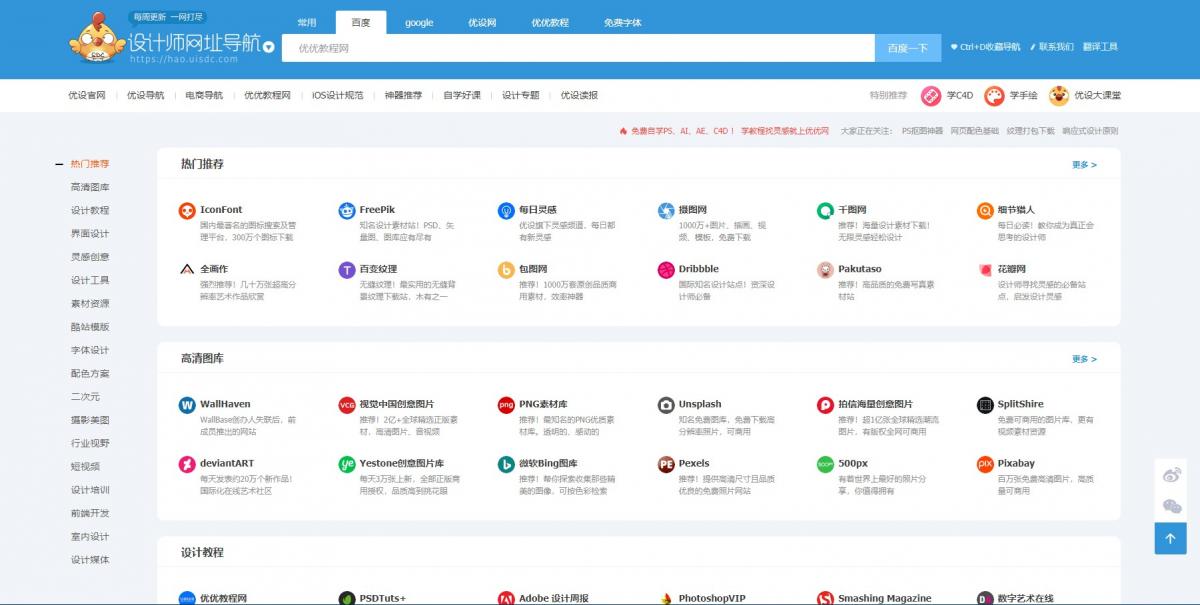Open the Dribbble icon link

pos(666,269)
